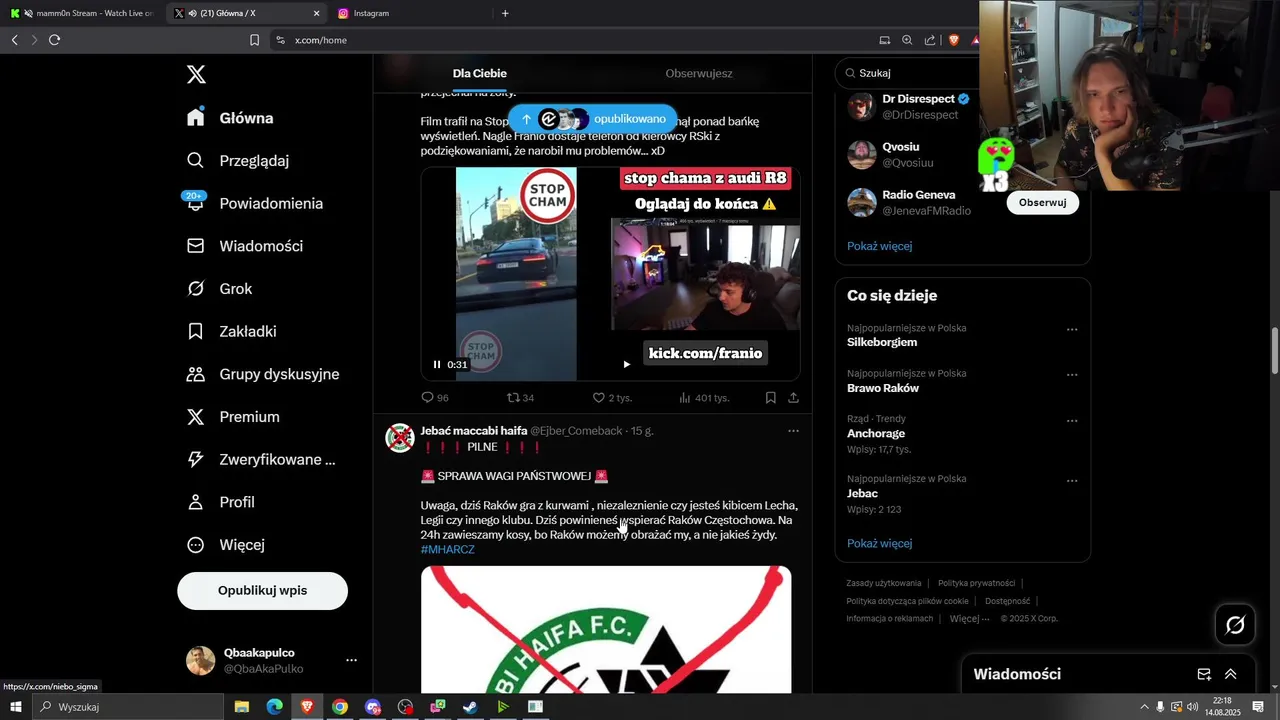The image size is (1280, 720).
Task: Open Brave Shields lion icon
Action: 953,40
